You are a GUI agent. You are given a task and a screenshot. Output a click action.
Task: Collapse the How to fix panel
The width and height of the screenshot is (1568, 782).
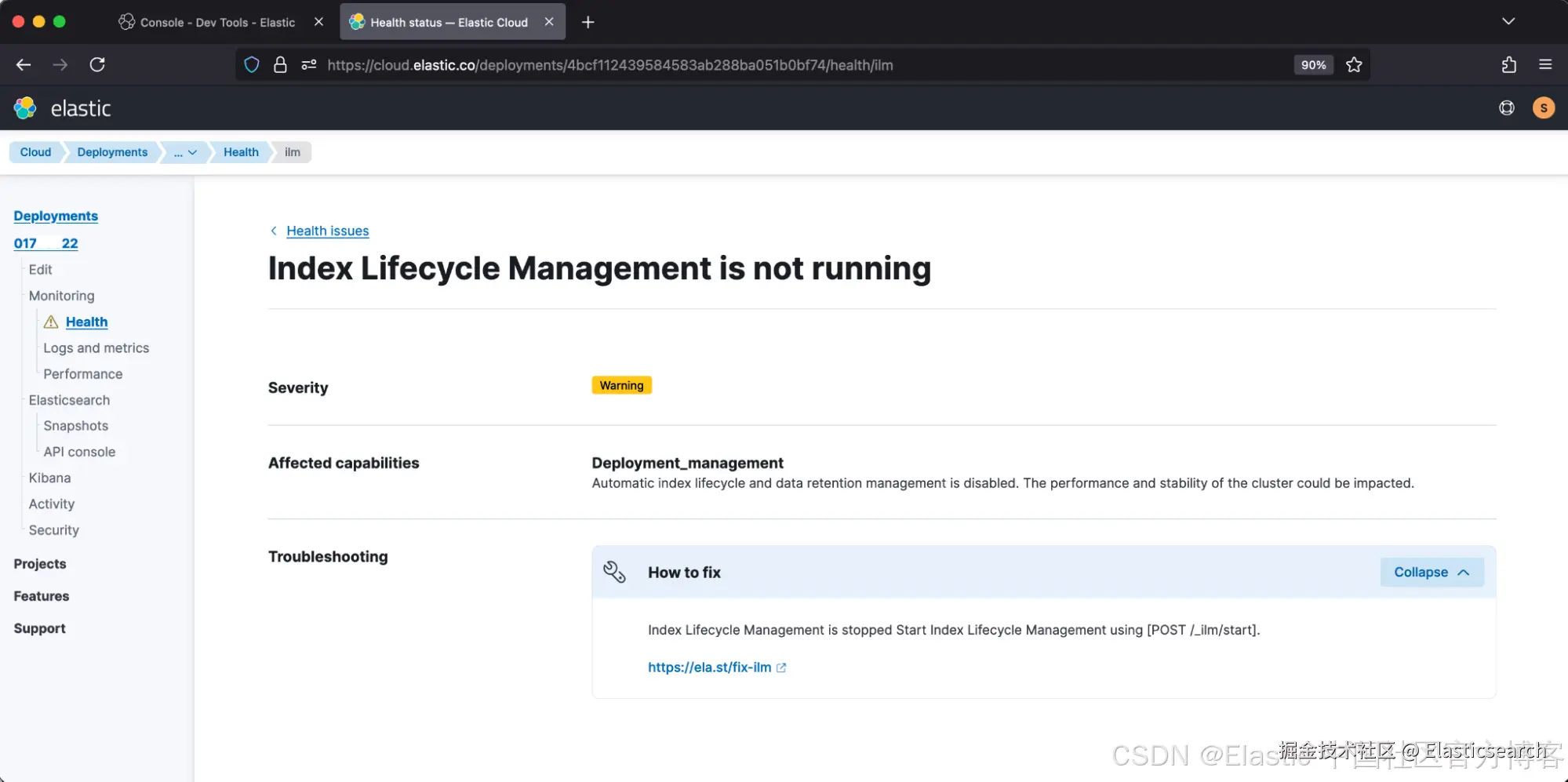pos(1431,573)
